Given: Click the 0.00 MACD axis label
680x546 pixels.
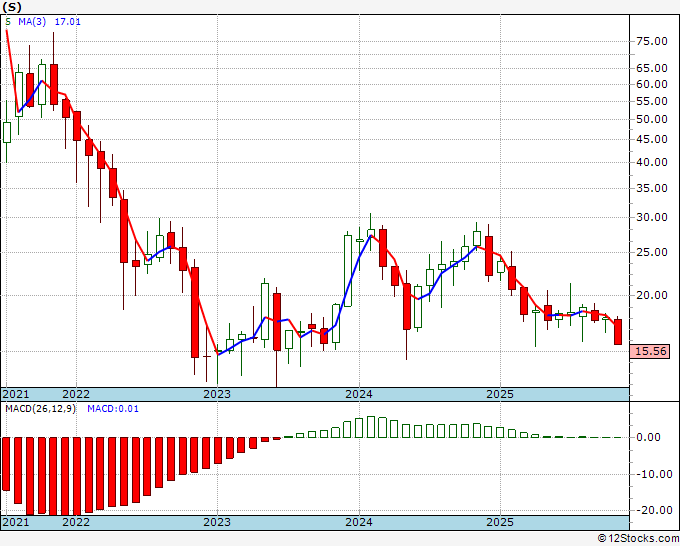Looking at the screenshot, I should tap(648, 437).
